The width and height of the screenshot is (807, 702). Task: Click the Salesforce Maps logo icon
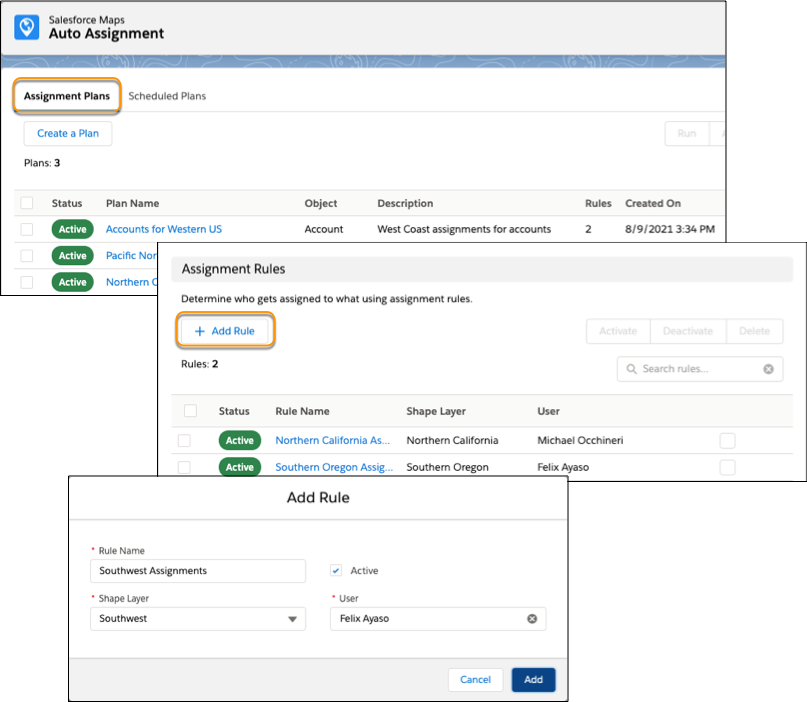coord(26,26)
